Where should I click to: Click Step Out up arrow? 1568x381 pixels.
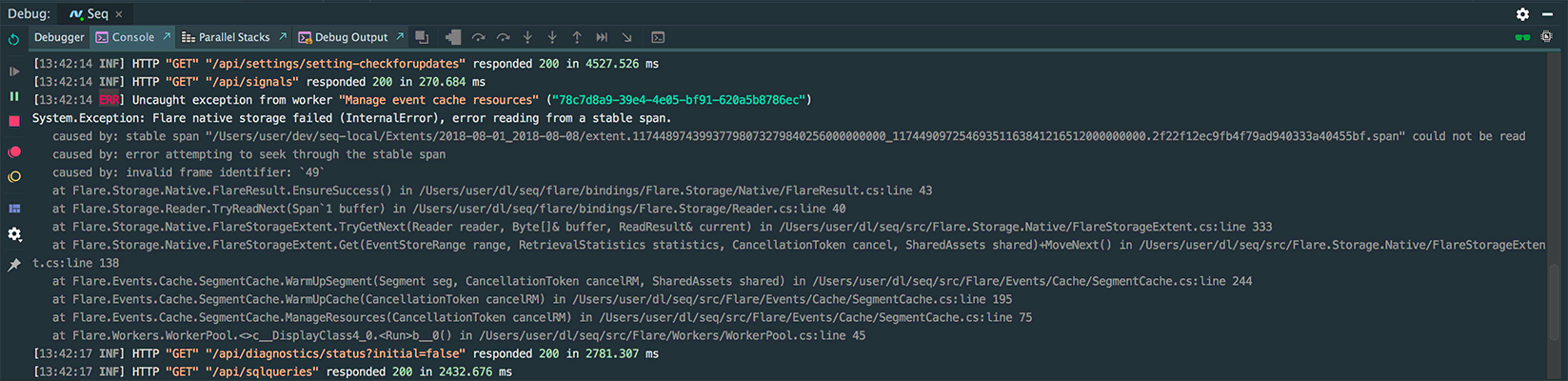577,37
